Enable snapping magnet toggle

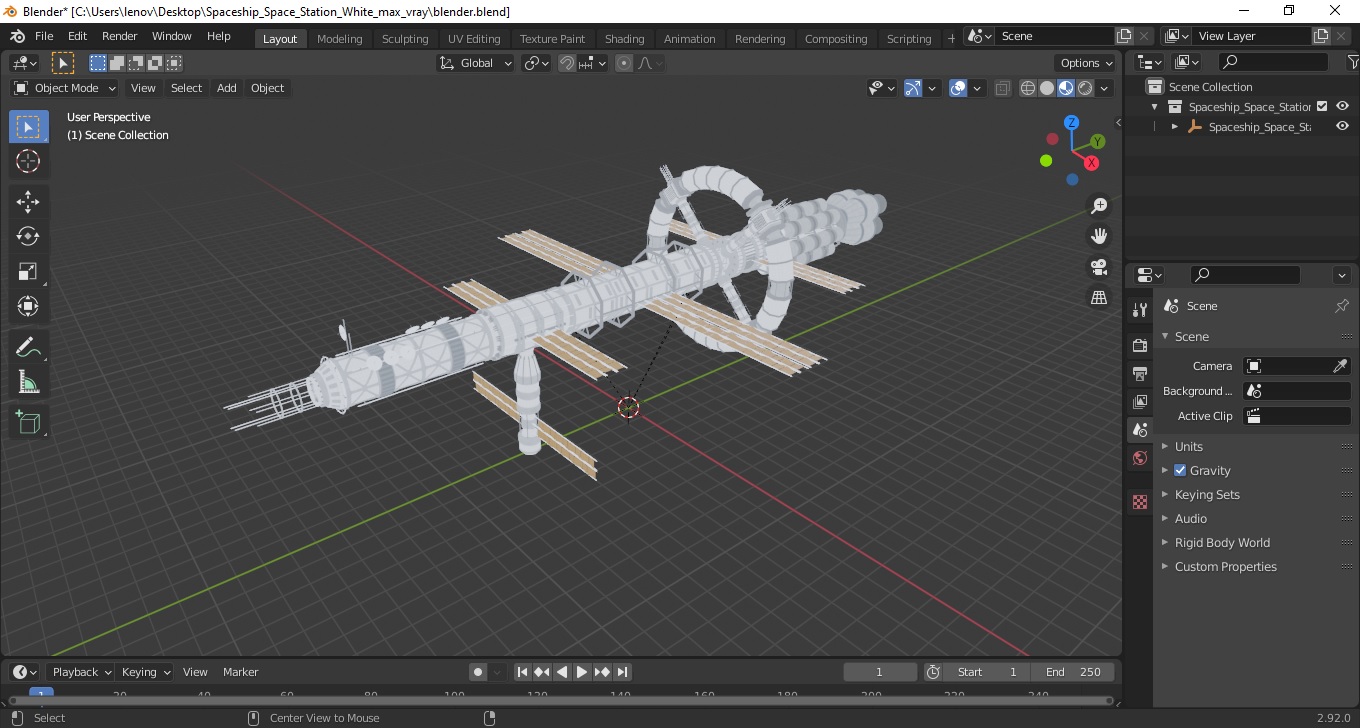(567, 63)
